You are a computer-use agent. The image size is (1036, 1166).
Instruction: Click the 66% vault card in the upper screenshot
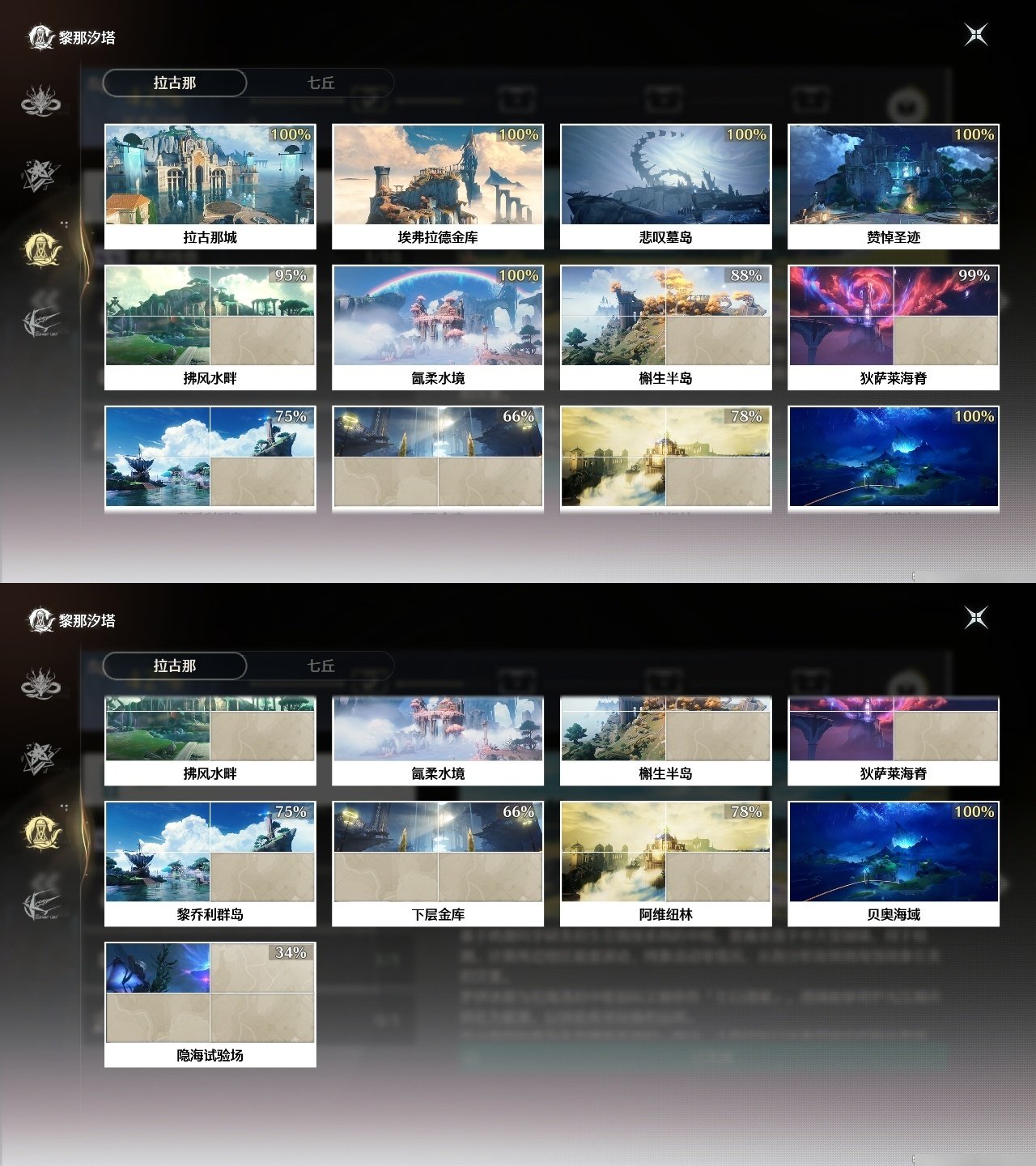(438, 459)
